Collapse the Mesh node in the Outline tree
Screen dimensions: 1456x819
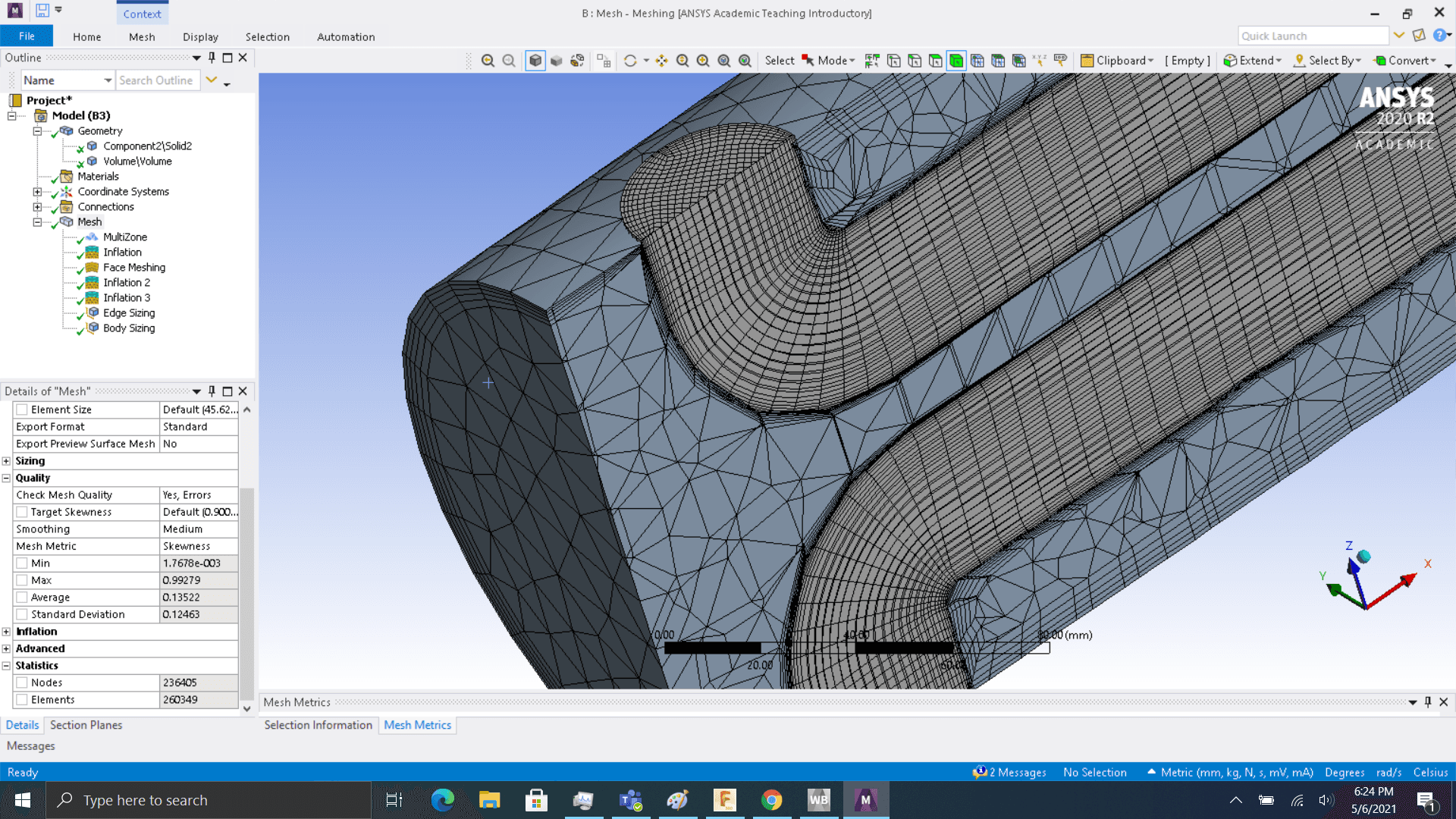pos(38,221)
